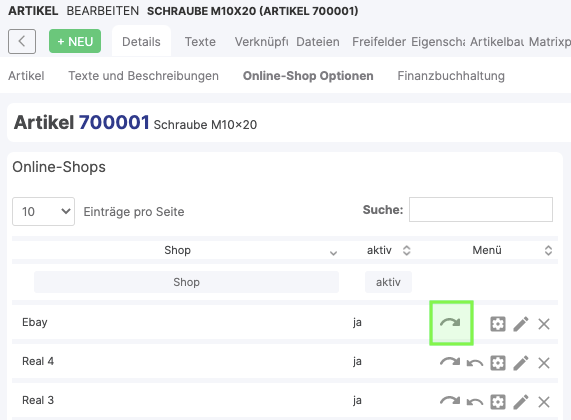Edit the Ebay shop entry with pencil icon
571x420 pixels.
point(521,323)
